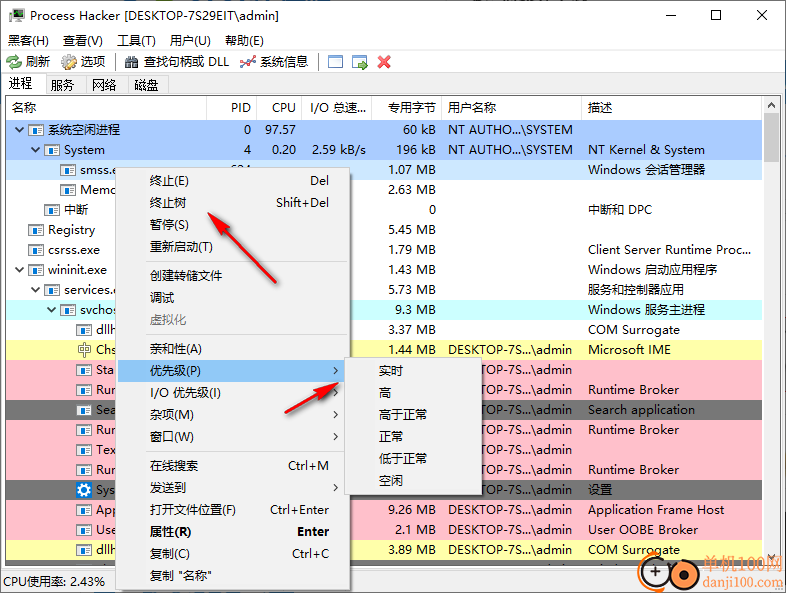Collapse the 系统空闲进程 tree node

tap(19, 130)
